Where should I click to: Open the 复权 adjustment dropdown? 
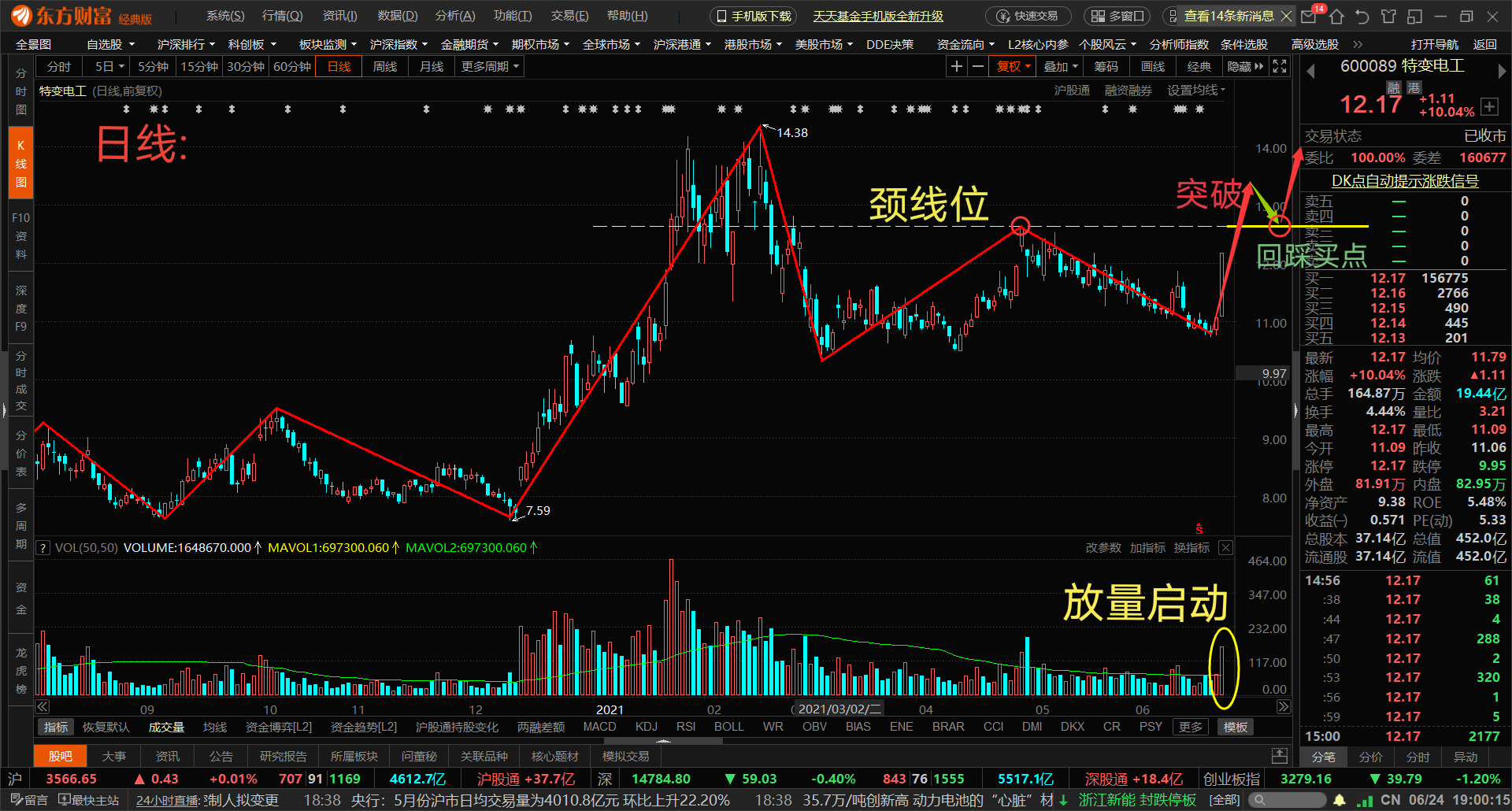click(x=1013, y=67)
